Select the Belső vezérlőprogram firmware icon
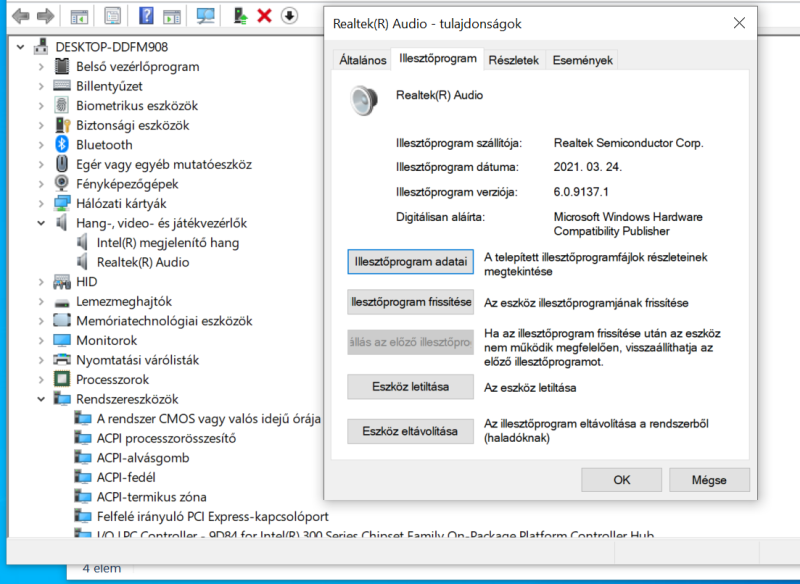Screen dimensions: 800x584 62,66
